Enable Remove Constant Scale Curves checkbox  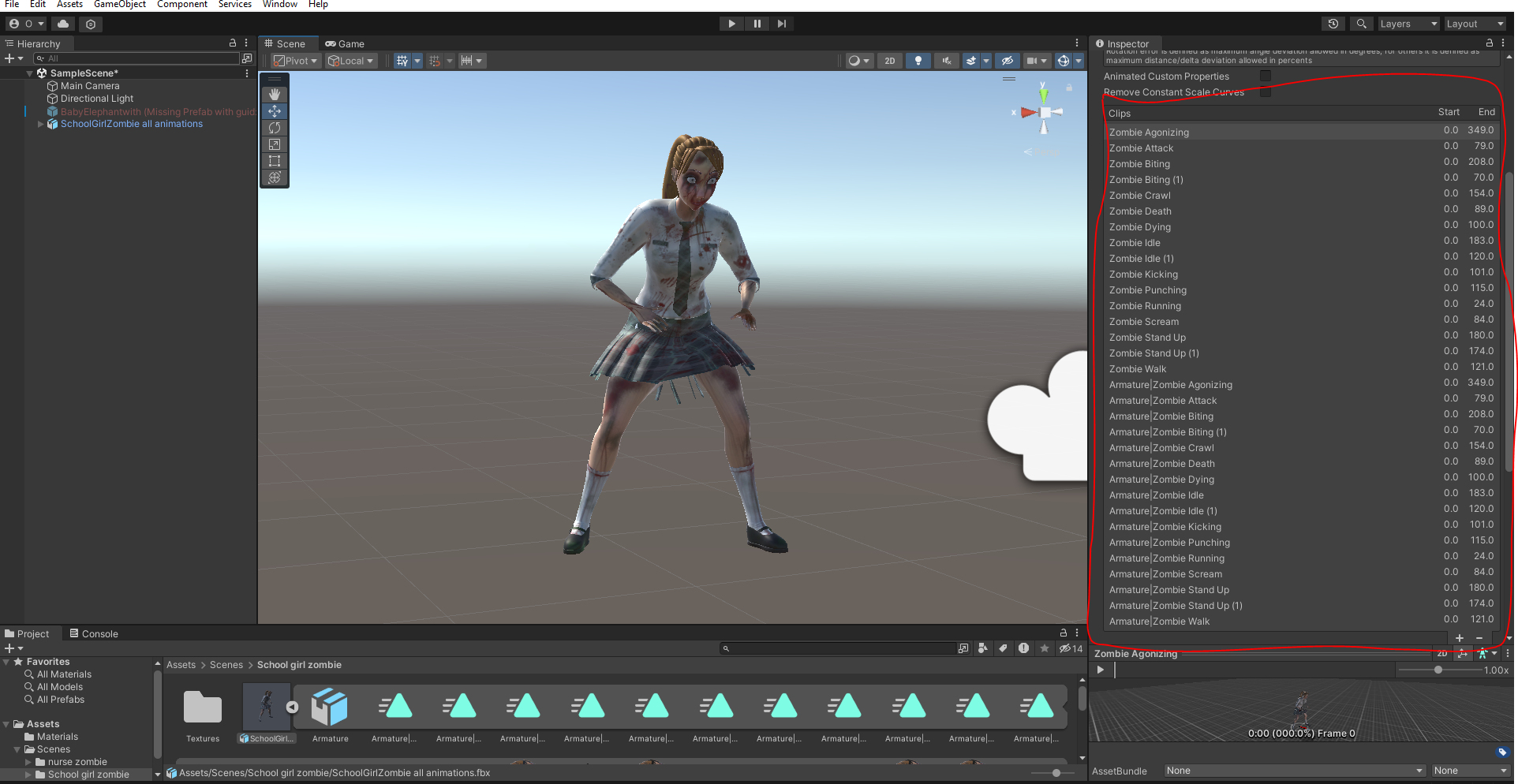pyautogui.click(x=1266, y=92)
